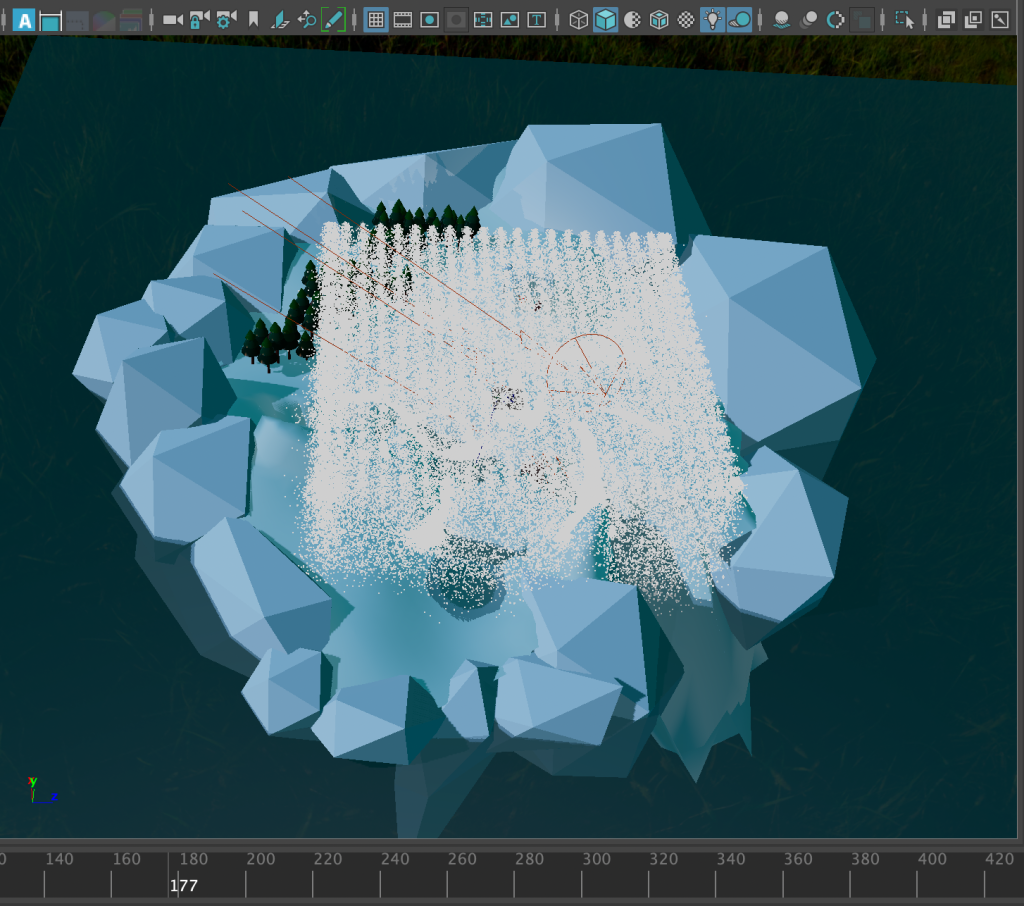Click the view axis gizmo in viewport corner

pyautogui.click(x=42, y=790)
